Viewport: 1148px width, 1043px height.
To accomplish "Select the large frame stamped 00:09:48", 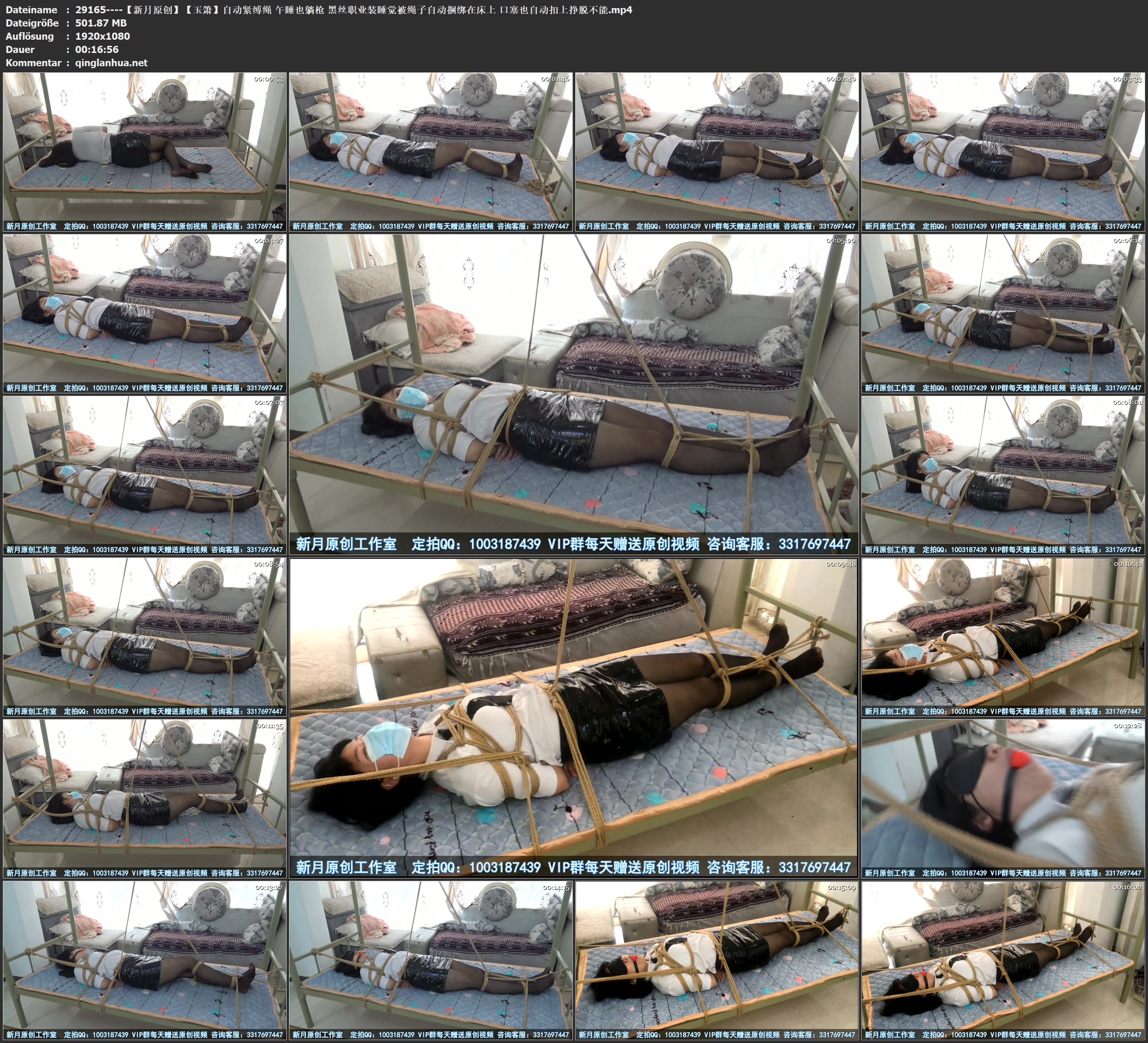I will coord(573,718).
